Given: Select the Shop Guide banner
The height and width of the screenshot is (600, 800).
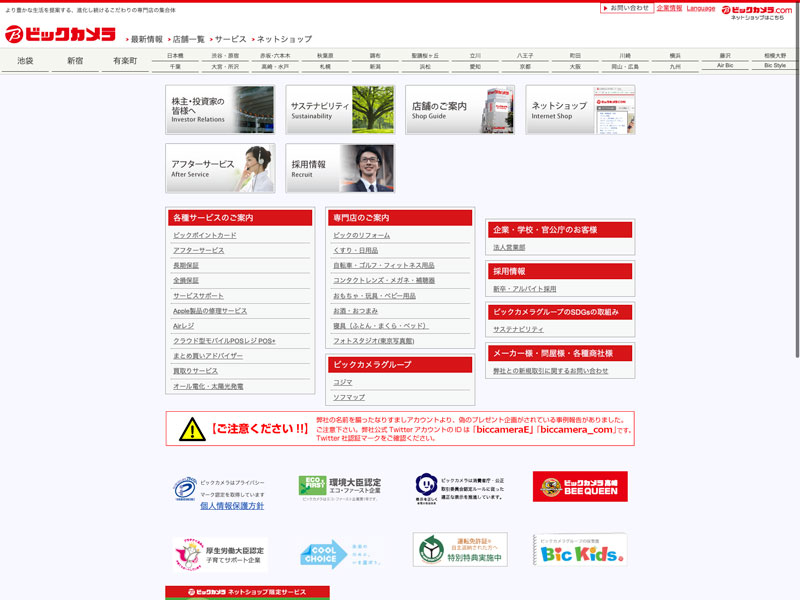Looking at the screenshot, I should 460,110.
